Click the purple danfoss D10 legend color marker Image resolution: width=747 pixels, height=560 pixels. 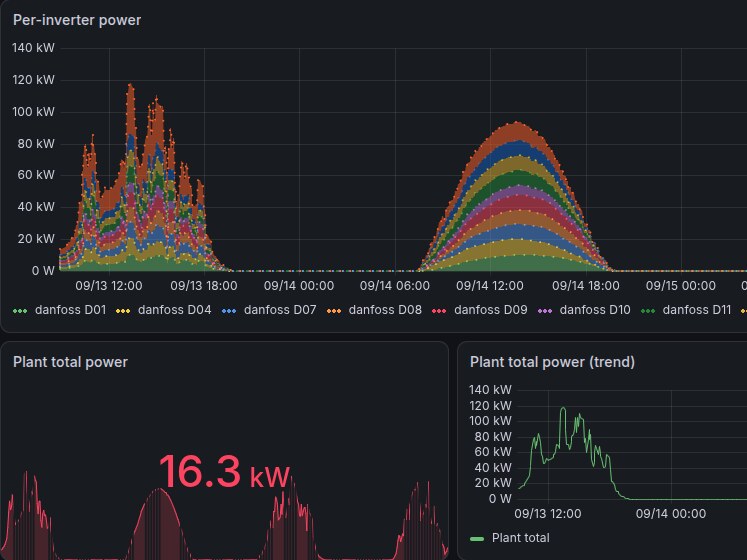click(x=545, y=311)
